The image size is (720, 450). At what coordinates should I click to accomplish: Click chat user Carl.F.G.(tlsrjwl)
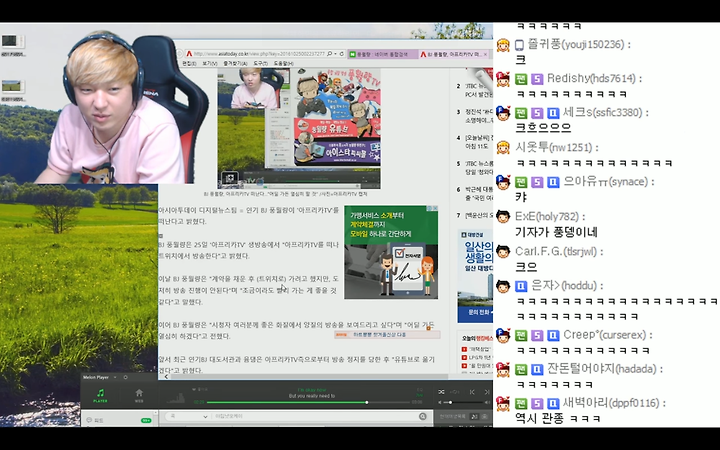click(x=556, y=251)
